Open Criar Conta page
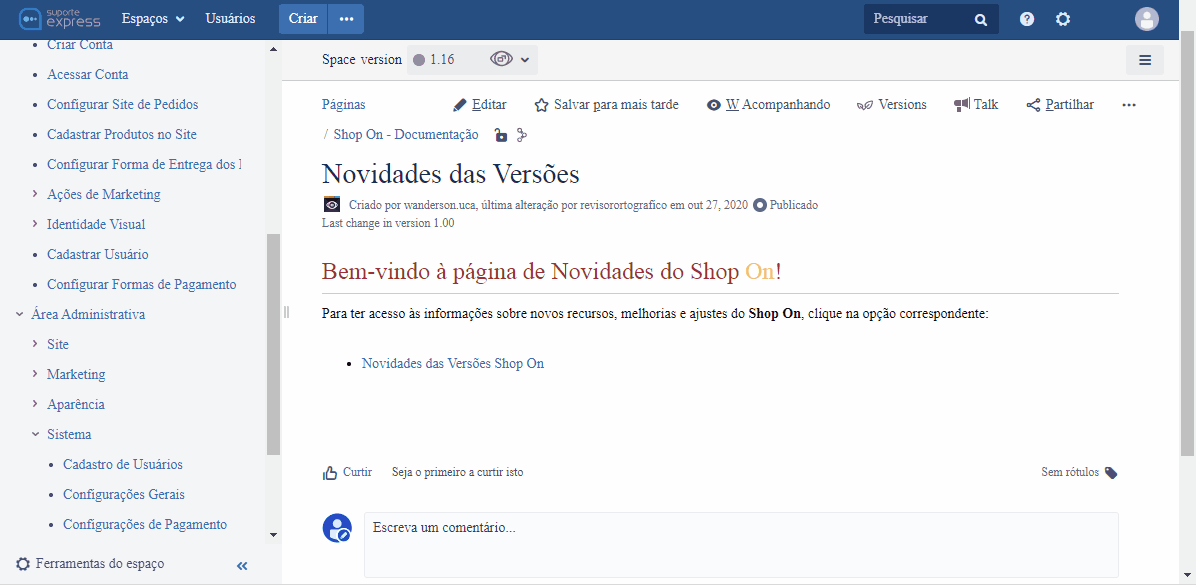The width and height of the screenshot is (1196, 585). (80, 45)
